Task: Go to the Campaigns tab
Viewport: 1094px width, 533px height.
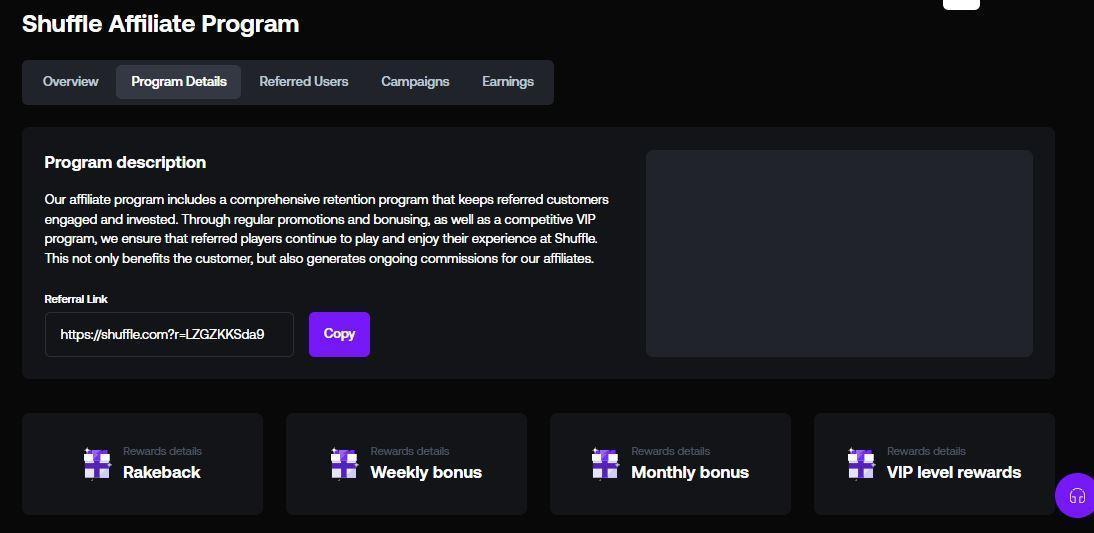Action: [x=415, y=82]
